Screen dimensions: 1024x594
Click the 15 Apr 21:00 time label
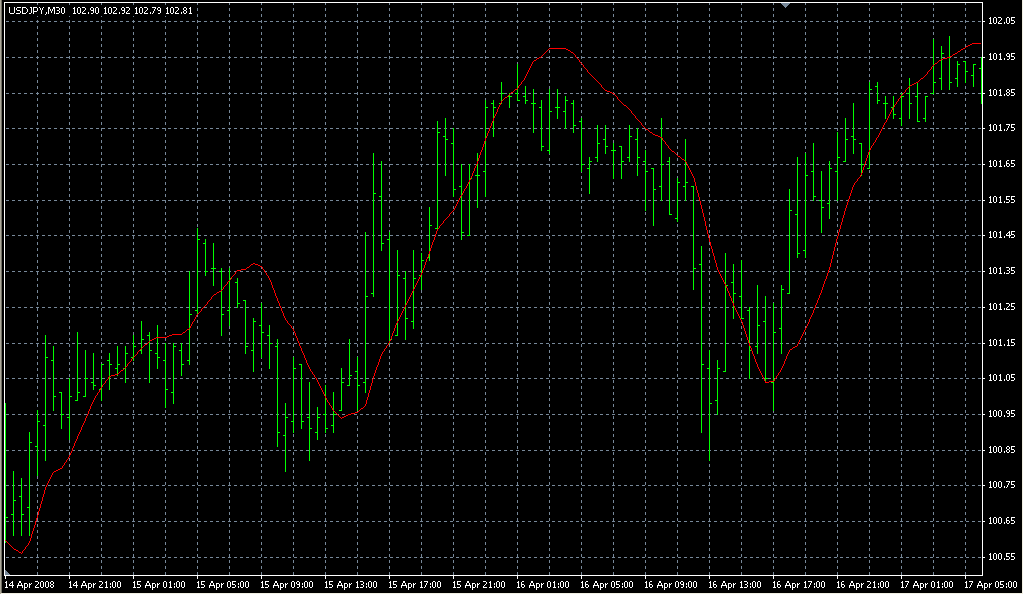tap(482, 583)
